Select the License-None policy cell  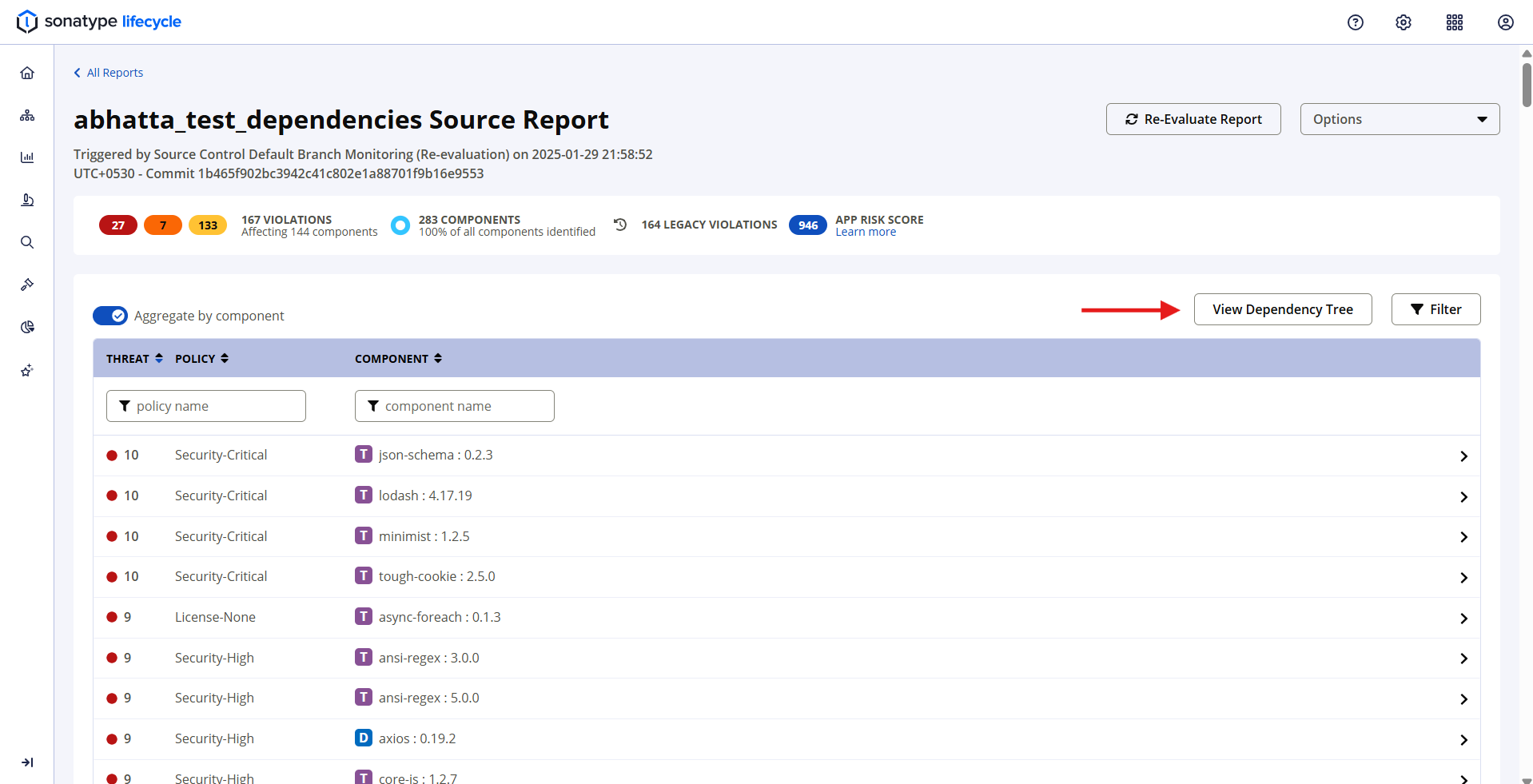pyautogui.click(x=215, y=617)
